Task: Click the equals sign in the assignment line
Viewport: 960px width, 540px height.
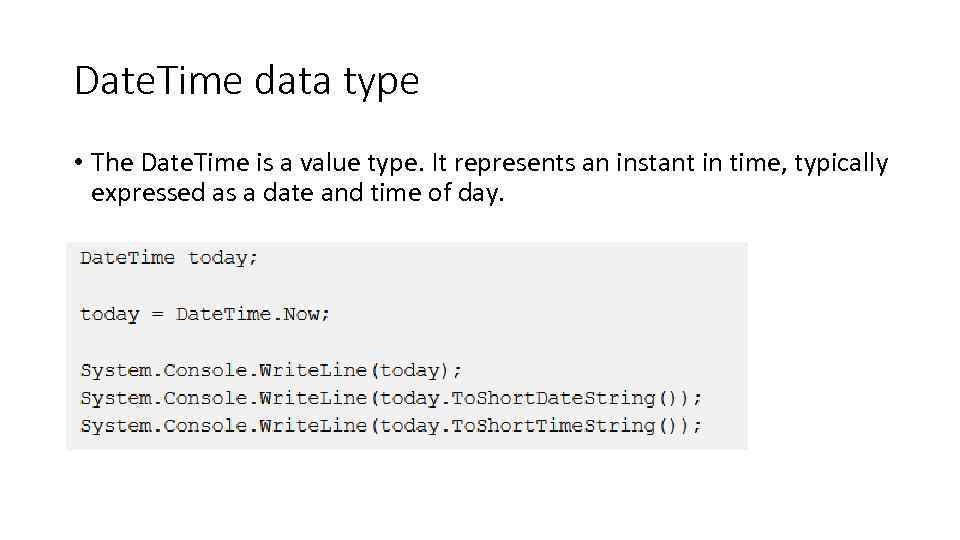Action: click(156, 314)
